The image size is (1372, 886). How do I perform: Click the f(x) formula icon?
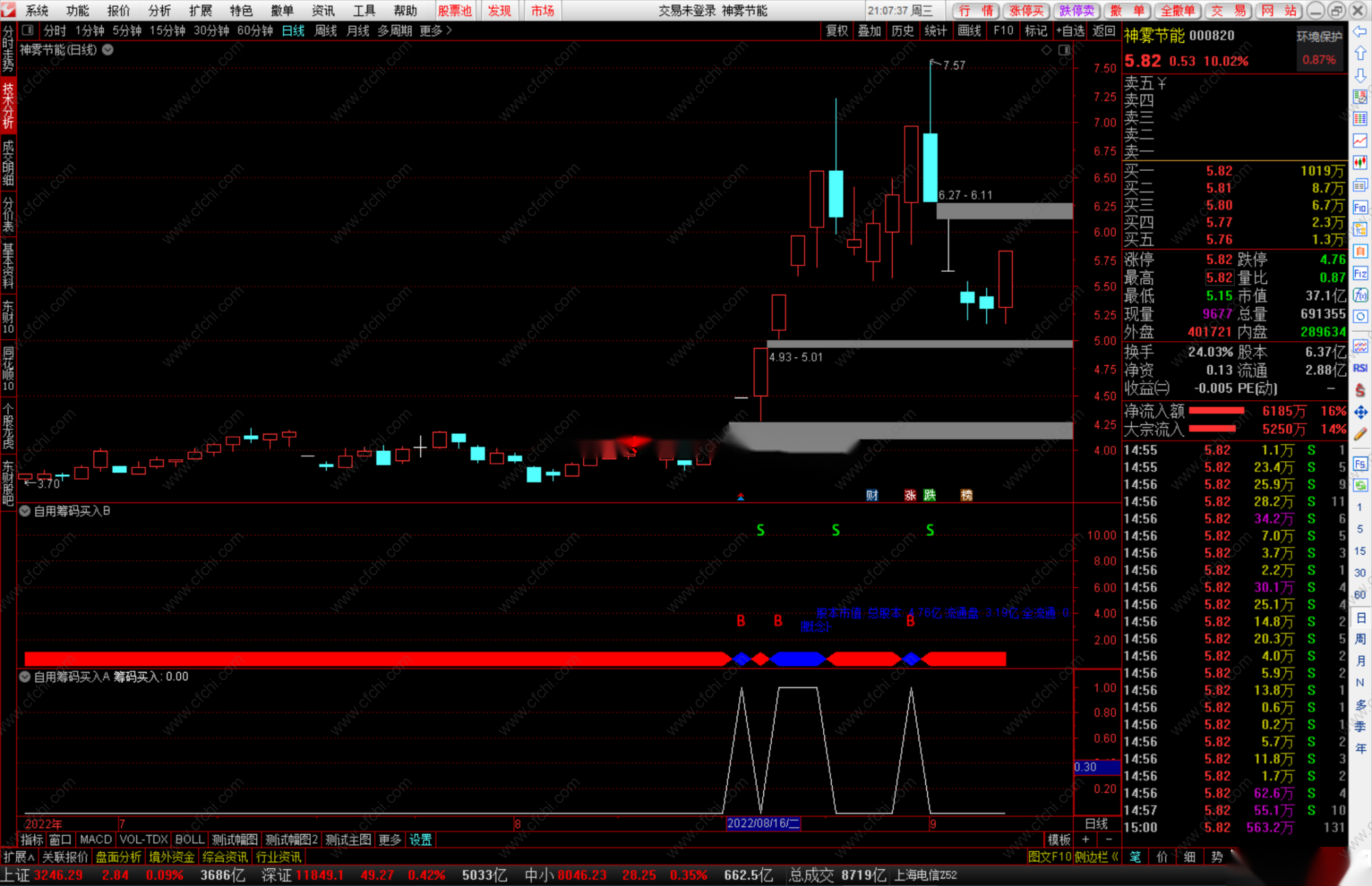coord(1360,295)
